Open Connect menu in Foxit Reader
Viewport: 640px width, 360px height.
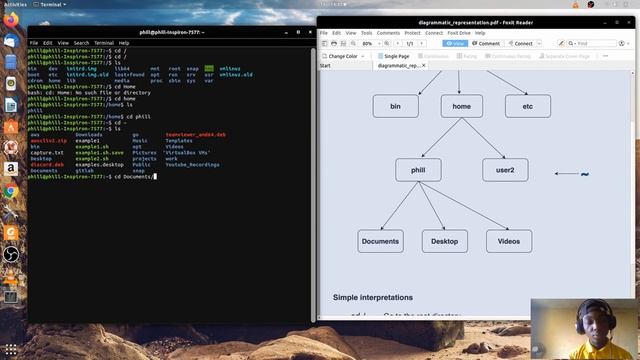click(x=433, y=33)
